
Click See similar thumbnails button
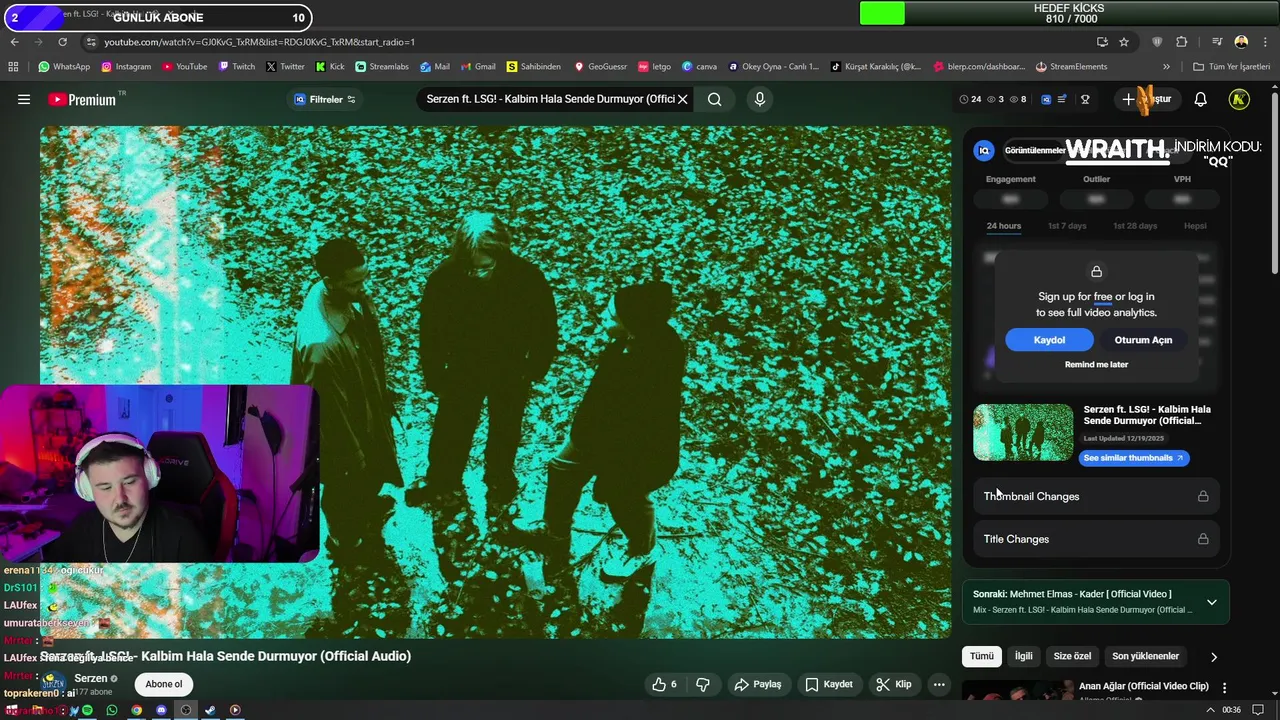click(x=1134, y=458)
